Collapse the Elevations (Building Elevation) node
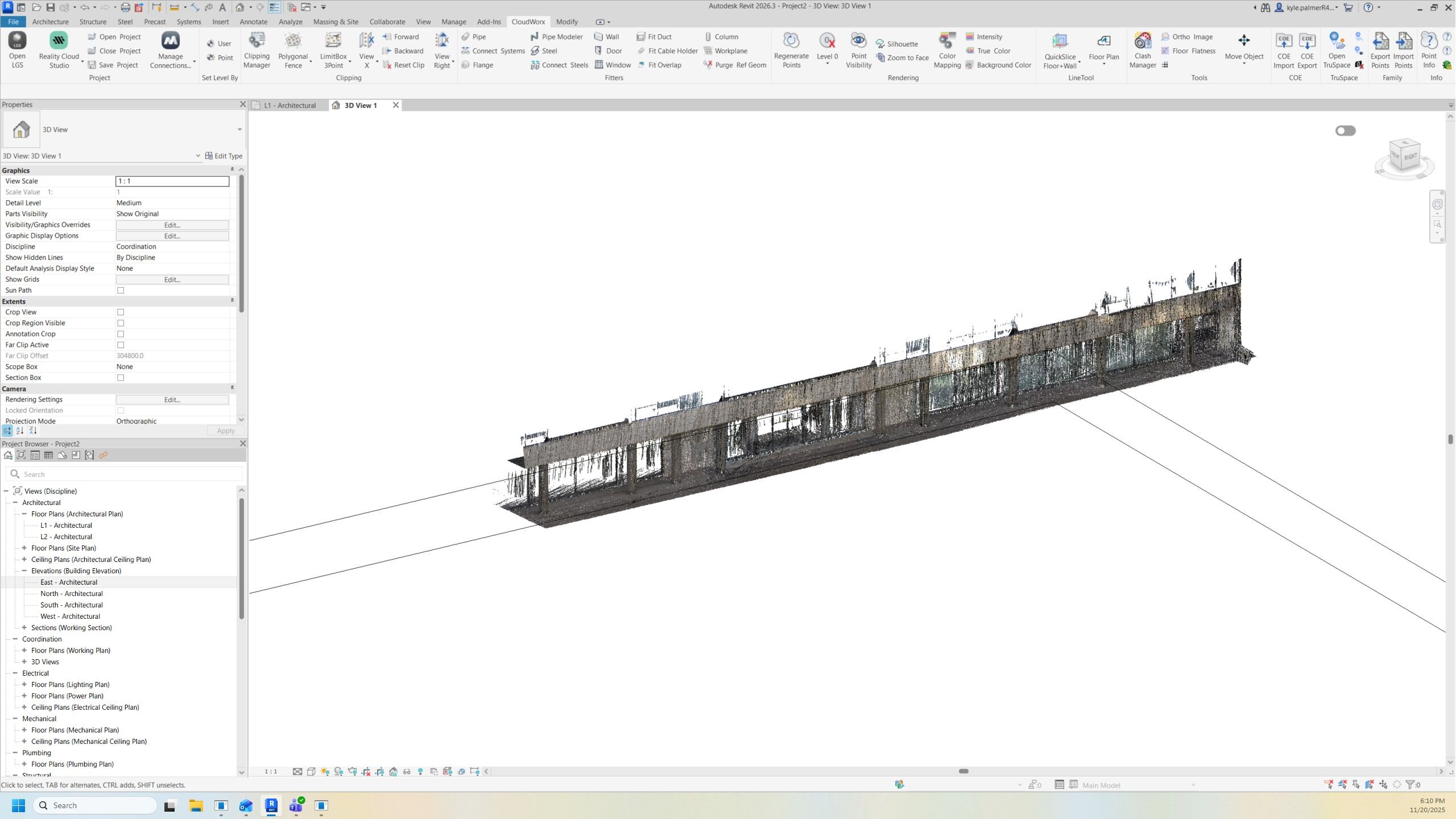Image resolution: width=1456 pixels, height=819 pixels. pyautogui.click(x=24, y=571)
